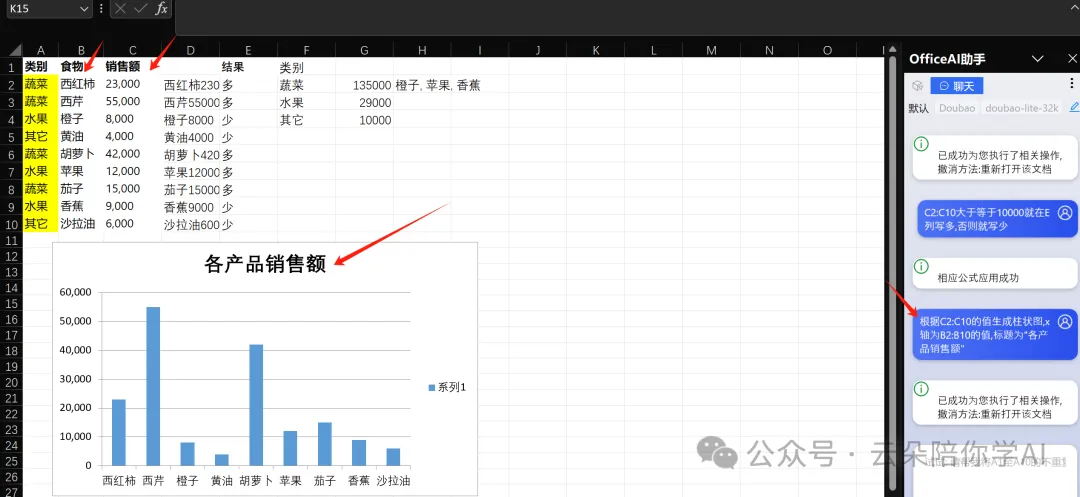The width and height of the screenshot is (1080, 497).
Task: Click the tallest bar for 西芹 in the chart
Action: point(153,386)
